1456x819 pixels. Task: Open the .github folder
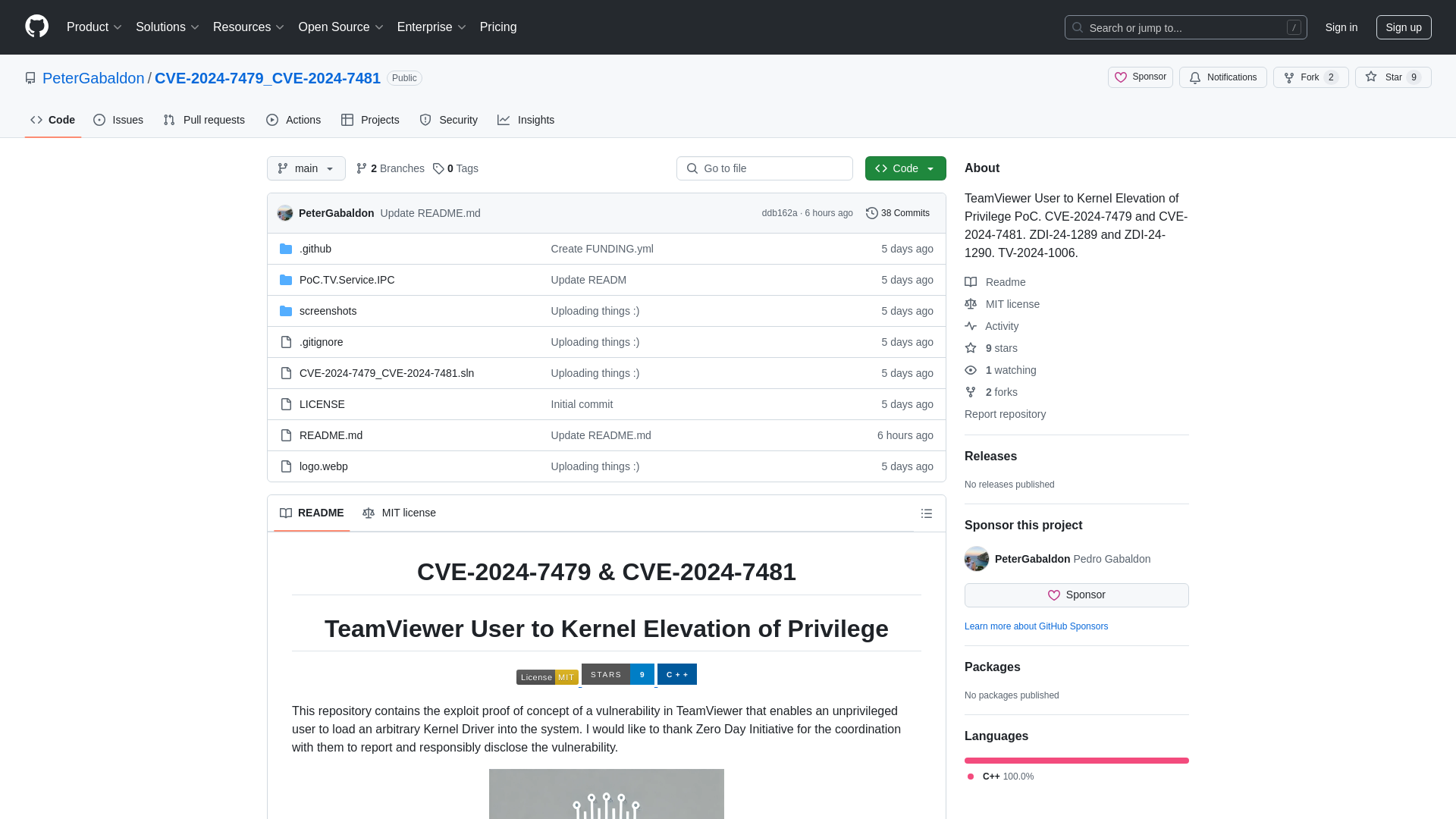(315, 249)
